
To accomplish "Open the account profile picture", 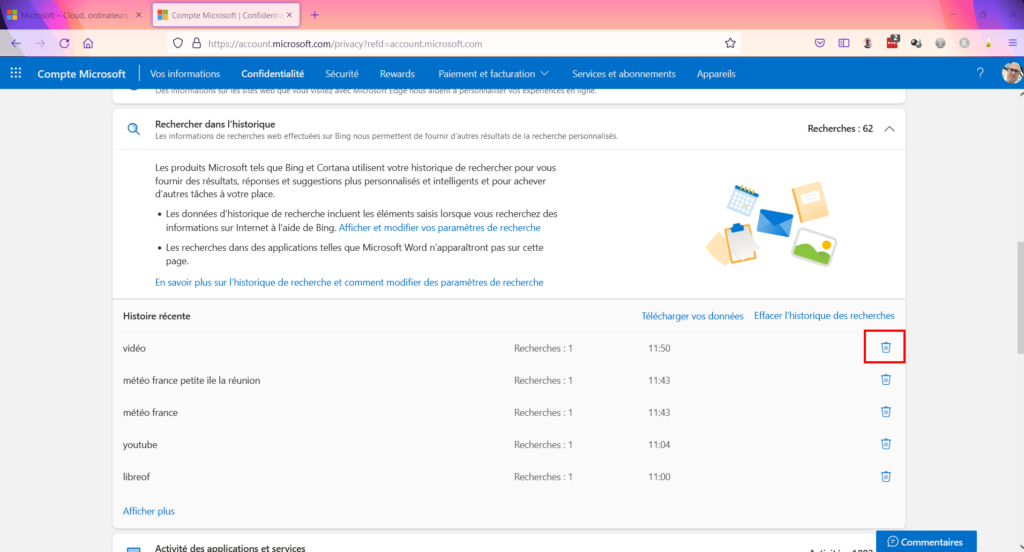I will click(1012, 73).
